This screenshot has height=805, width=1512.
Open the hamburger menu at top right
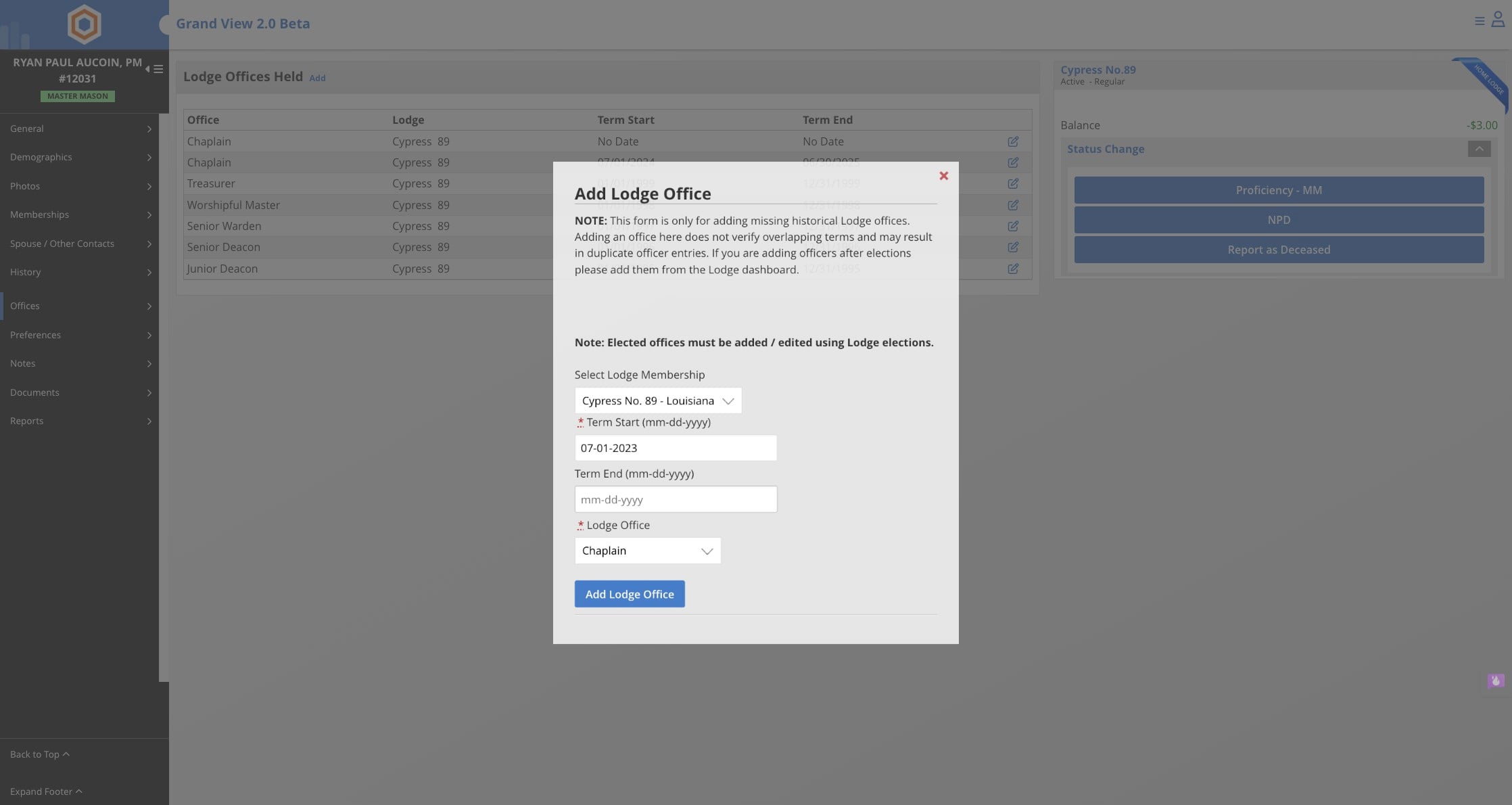[x=1480, y=21]
